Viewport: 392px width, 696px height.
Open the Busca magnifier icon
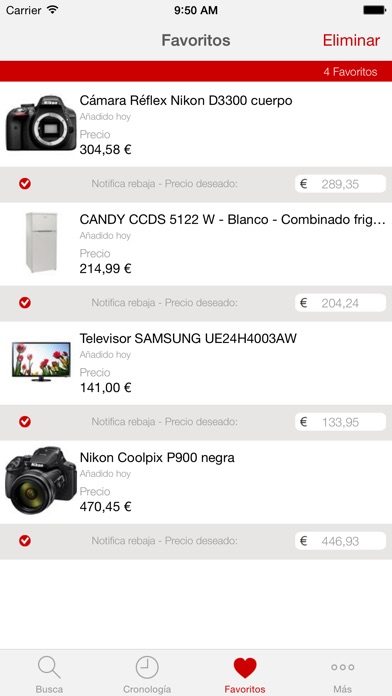(x=49, y=667)
